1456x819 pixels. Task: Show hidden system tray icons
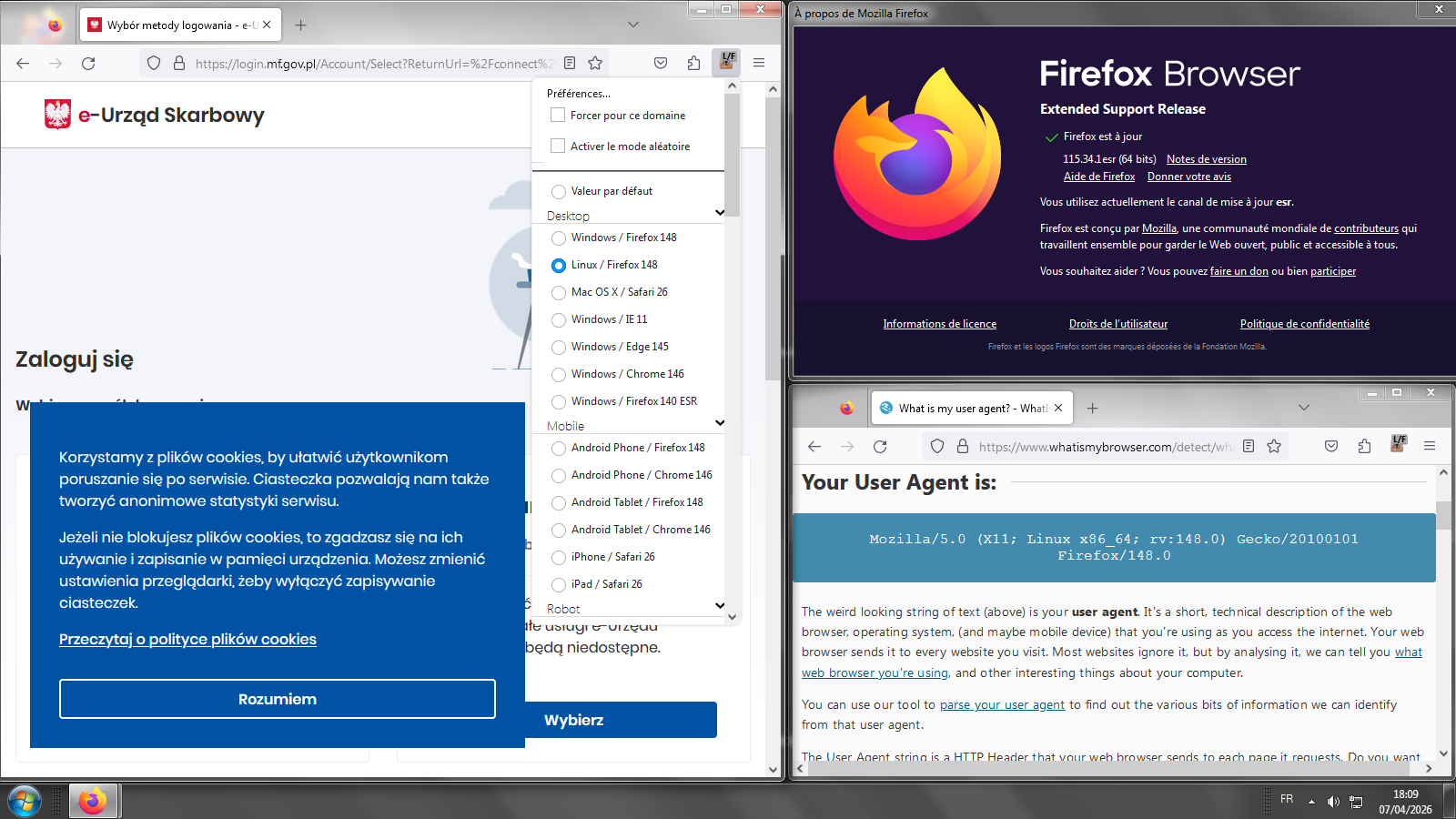1311,802
